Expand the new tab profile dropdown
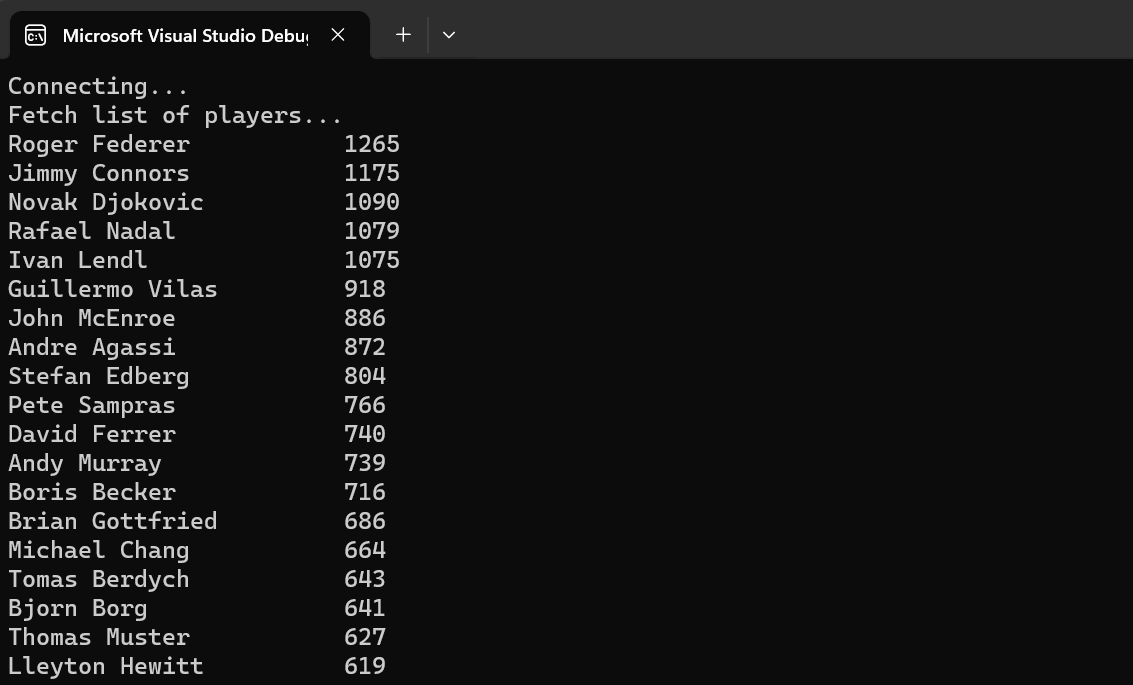The width and height of the screenshot is (1133, 685). (449, 35)
